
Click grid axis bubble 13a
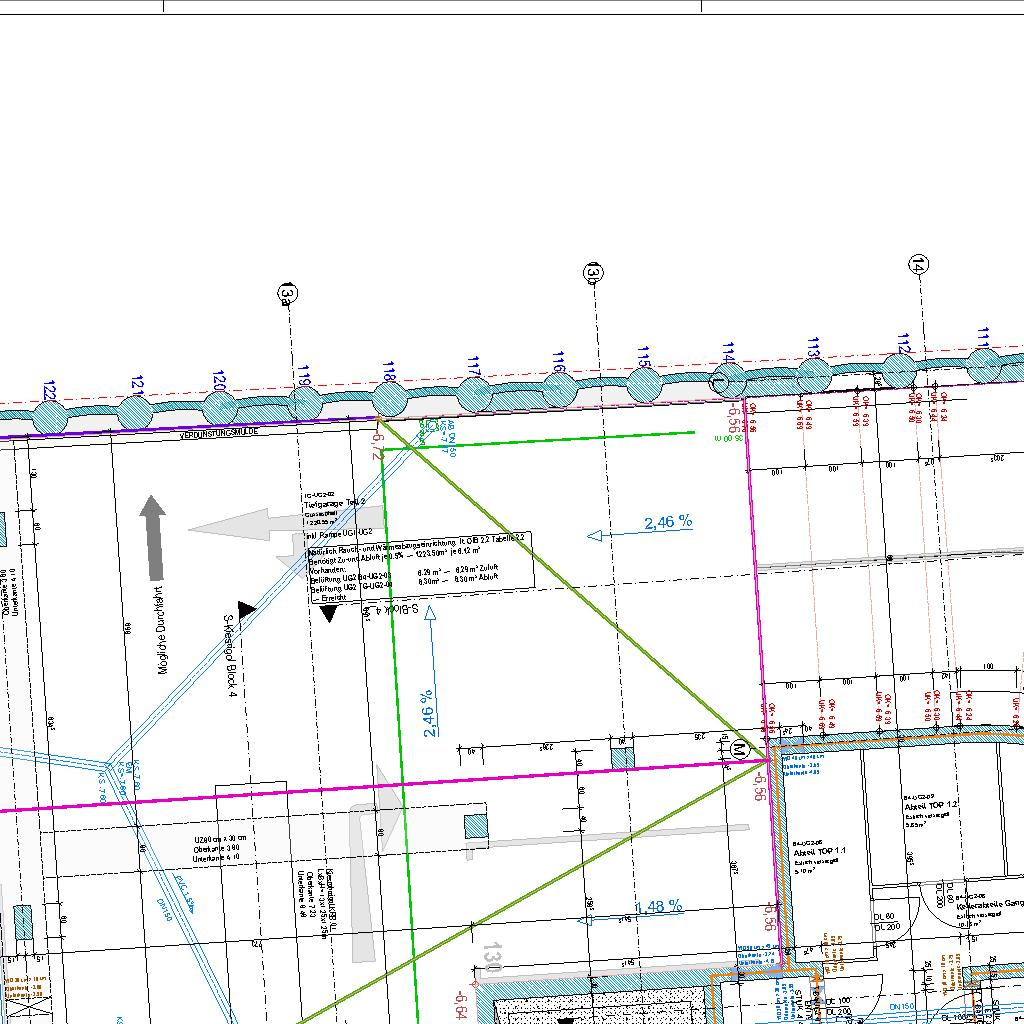point(288,293)
